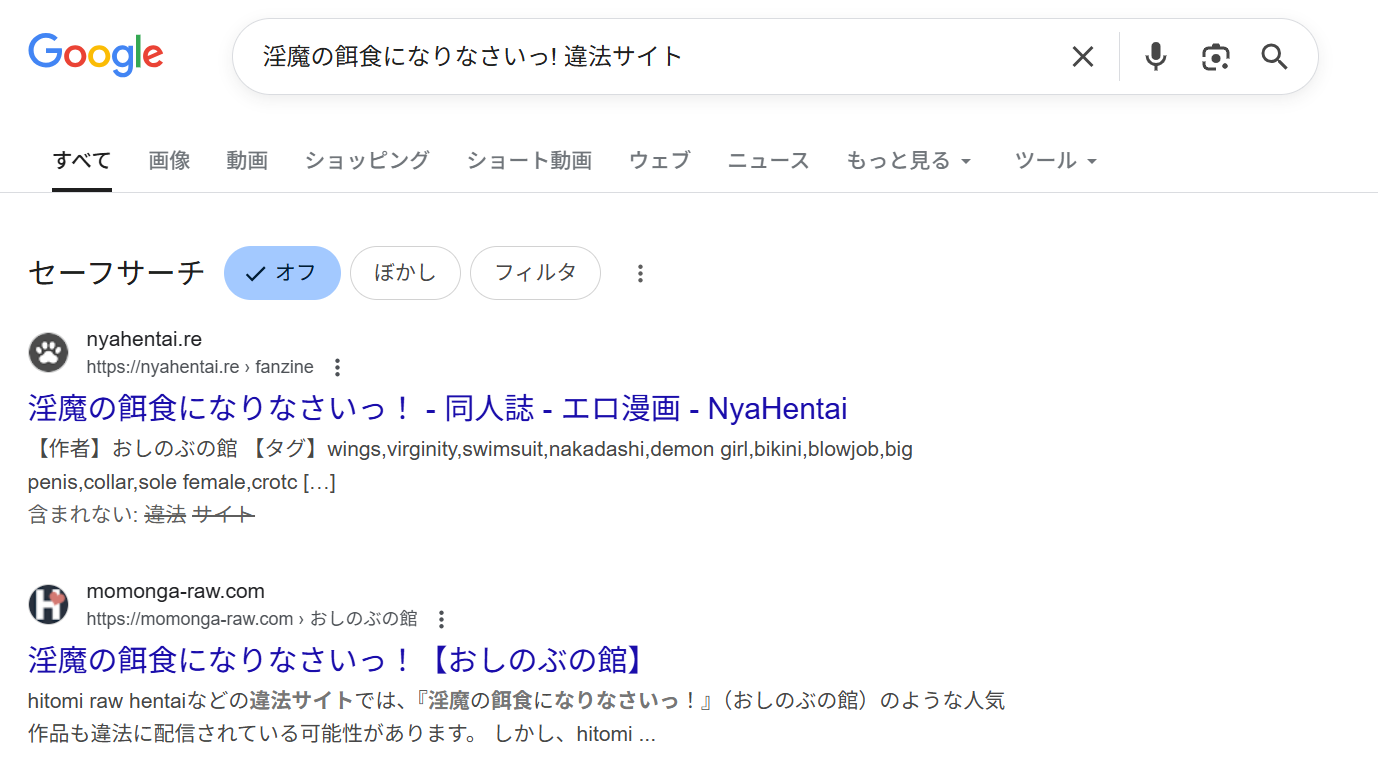
Task: Click the three-dot menu on the momonga result
Action: (441, 619)
